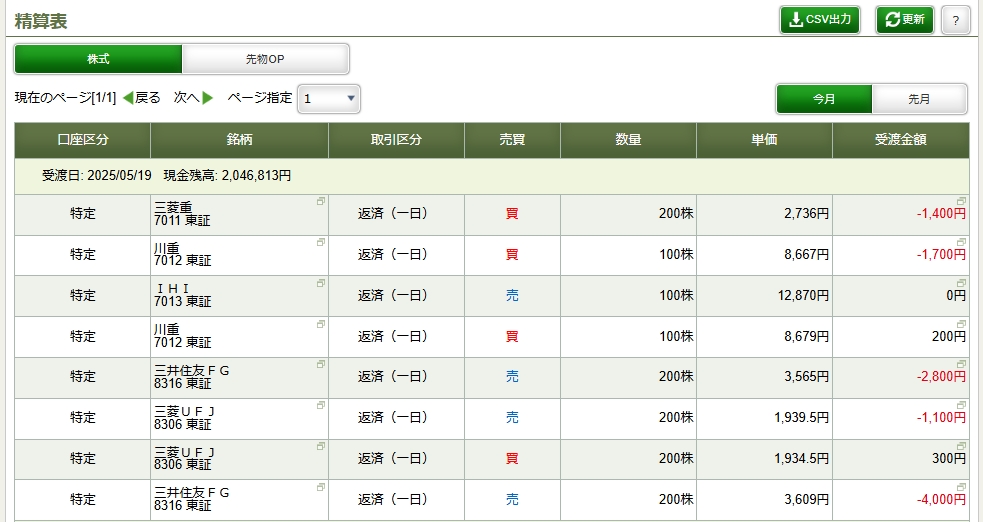
Task: Click the -1,400円 settlement amount
Action: [x=941, y=214]
